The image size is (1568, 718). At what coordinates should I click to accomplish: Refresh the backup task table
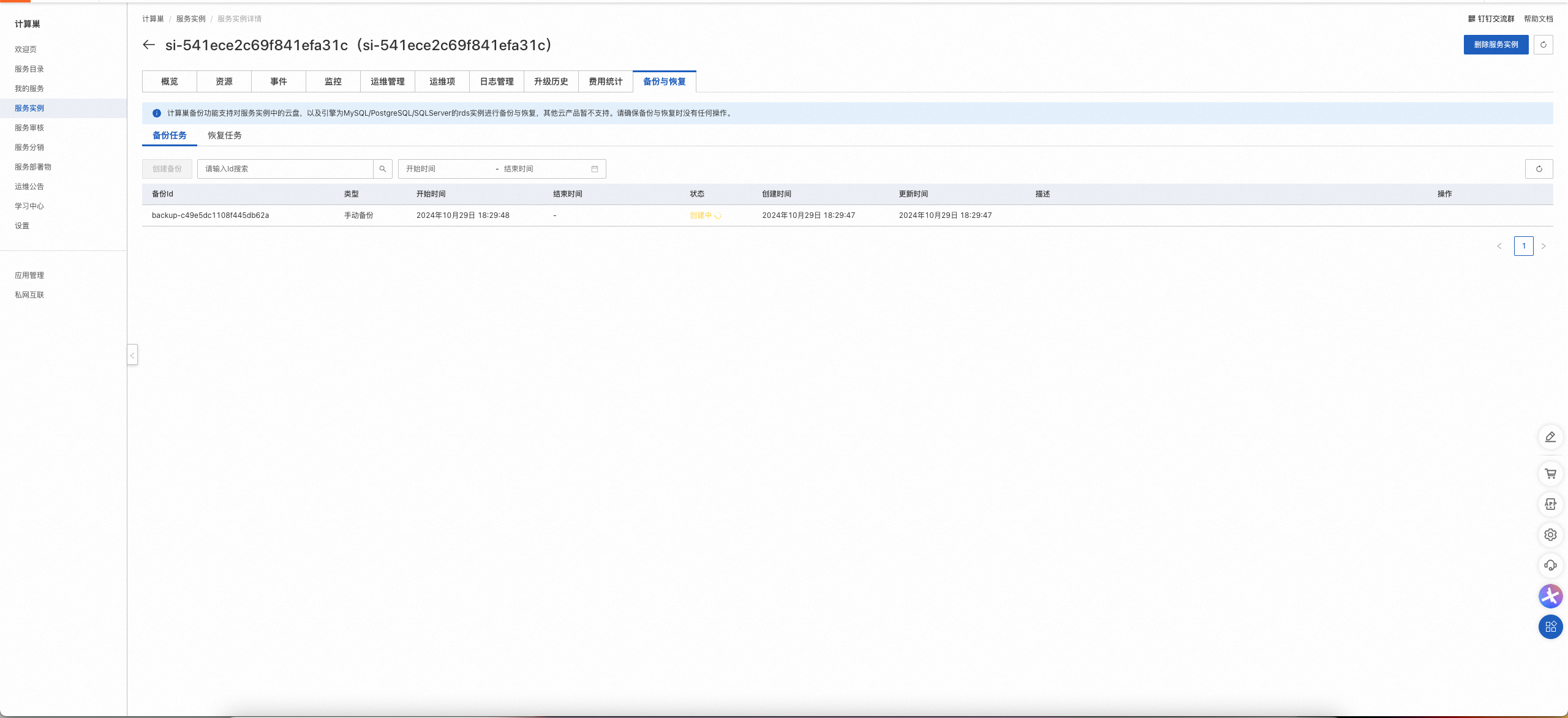[1539, 169]
